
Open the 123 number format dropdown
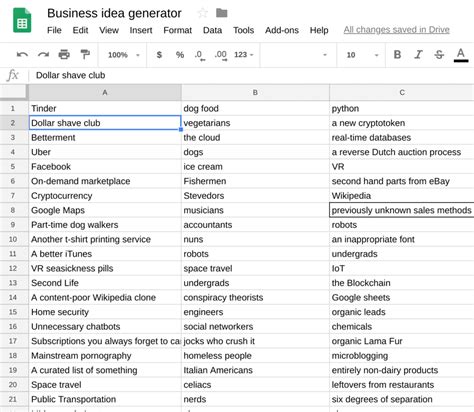click(244, 55)
